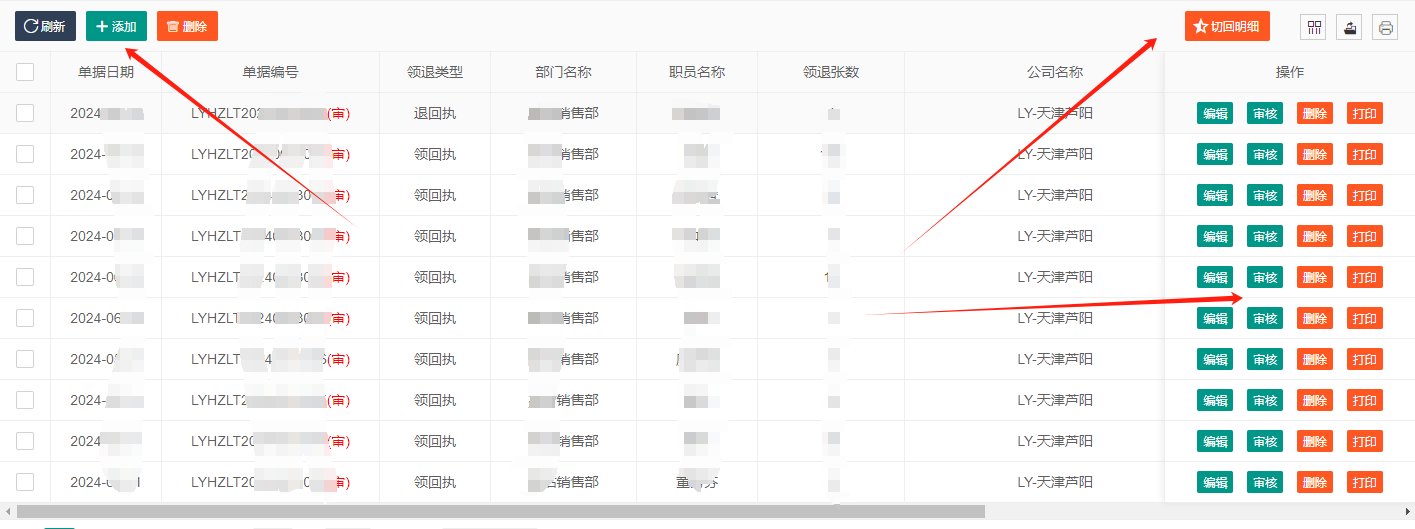This screenshot has width=1415, height=529.
Task: Open the column filter grid icon
Action: pyautogui.click(x=1314, y=27)
